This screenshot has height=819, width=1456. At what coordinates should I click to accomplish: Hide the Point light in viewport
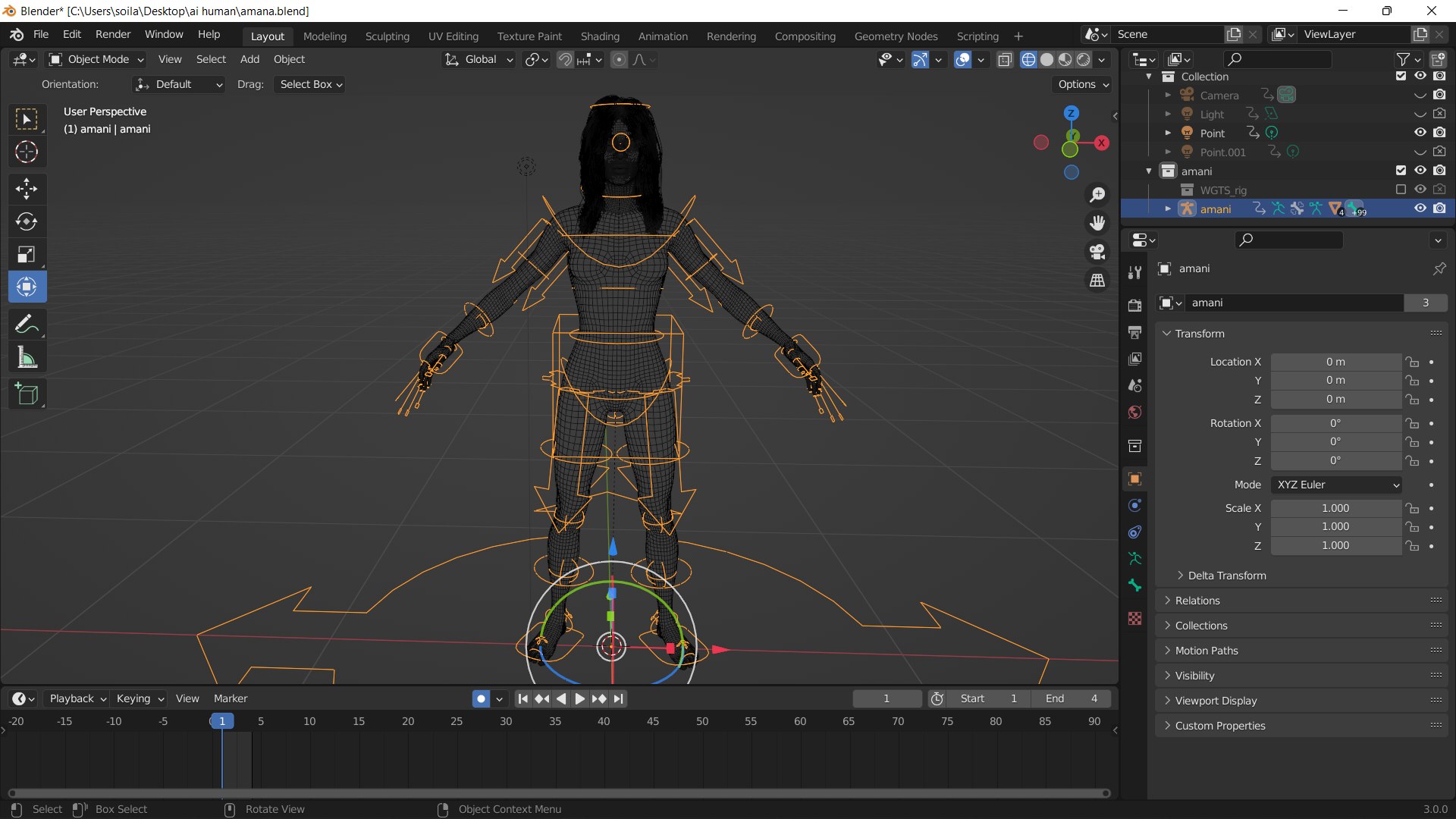click(1420, 133)
